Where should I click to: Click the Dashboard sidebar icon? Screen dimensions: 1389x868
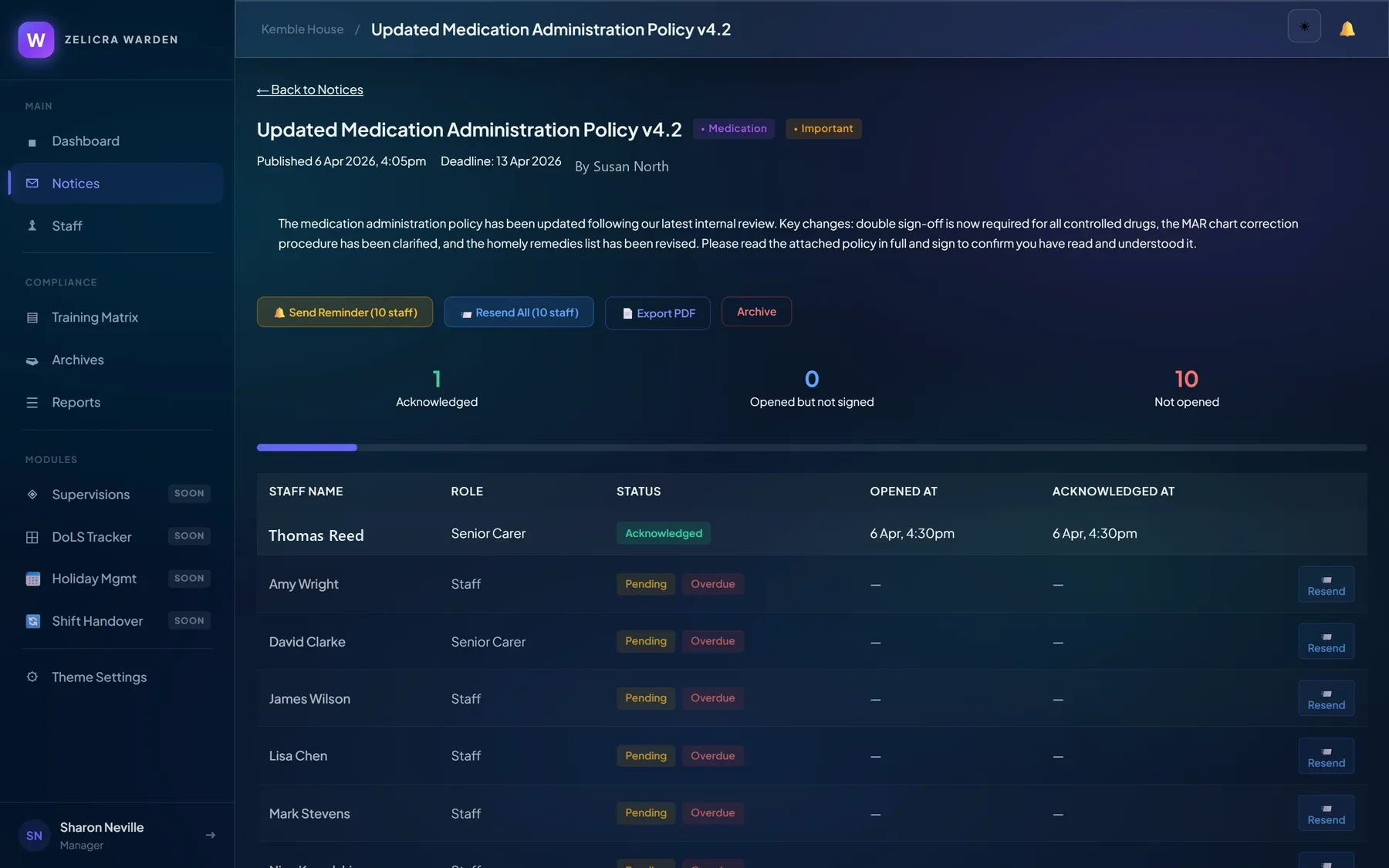tap(32, 142)
